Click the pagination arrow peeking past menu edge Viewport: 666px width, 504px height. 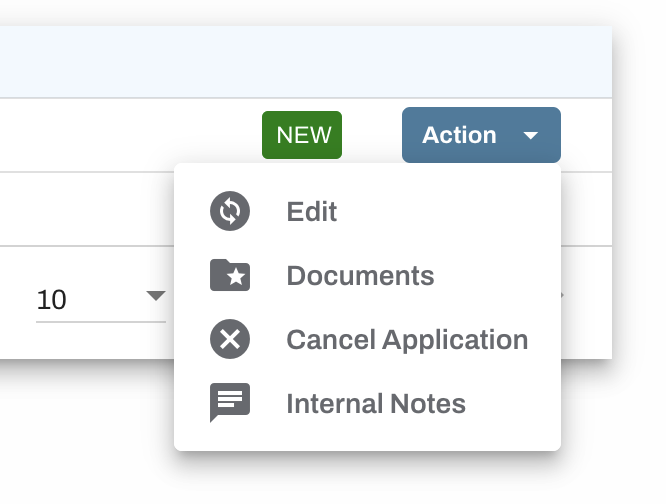(563, 295)
